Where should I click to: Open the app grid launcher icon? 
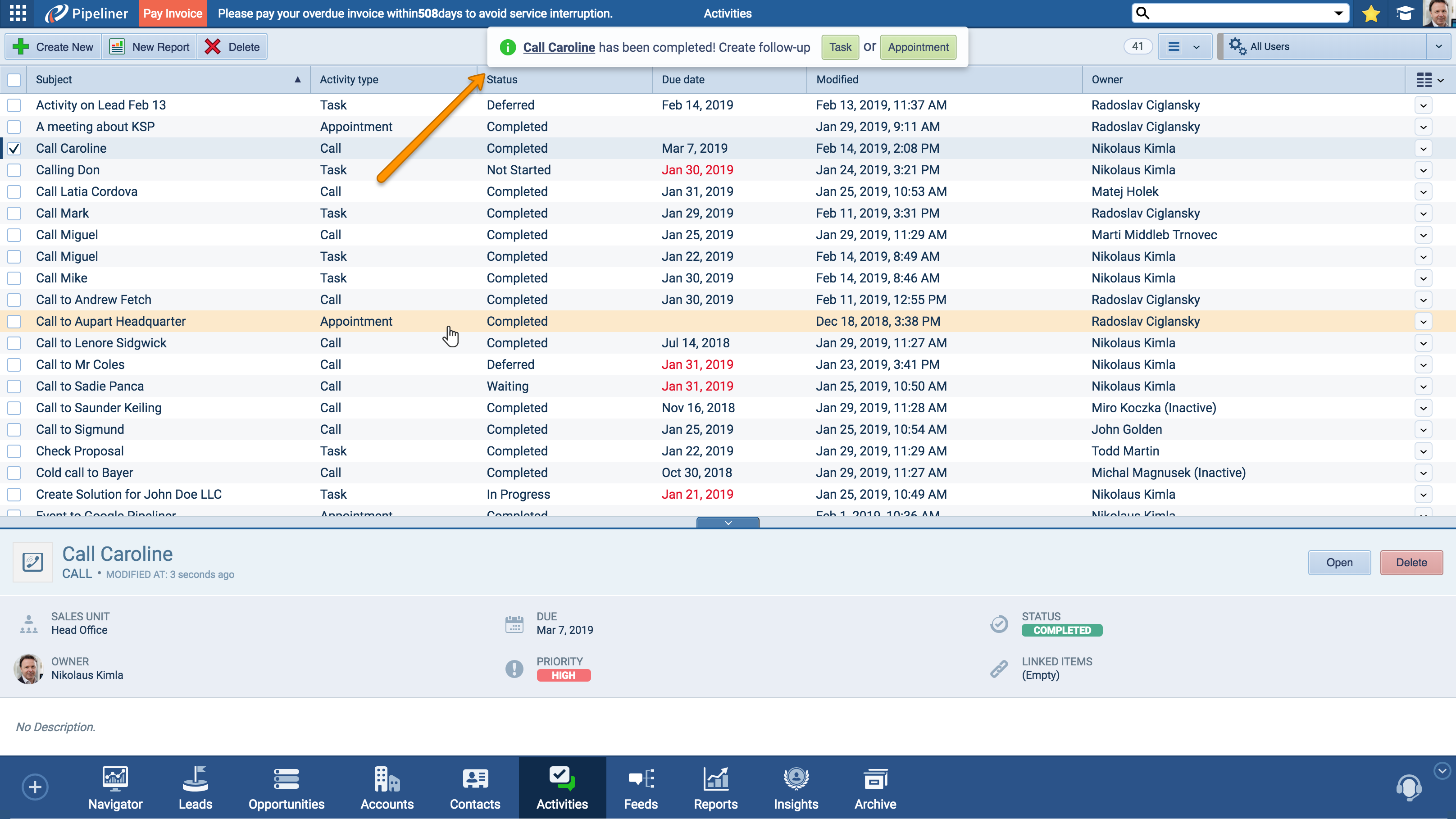coord(18,13)
